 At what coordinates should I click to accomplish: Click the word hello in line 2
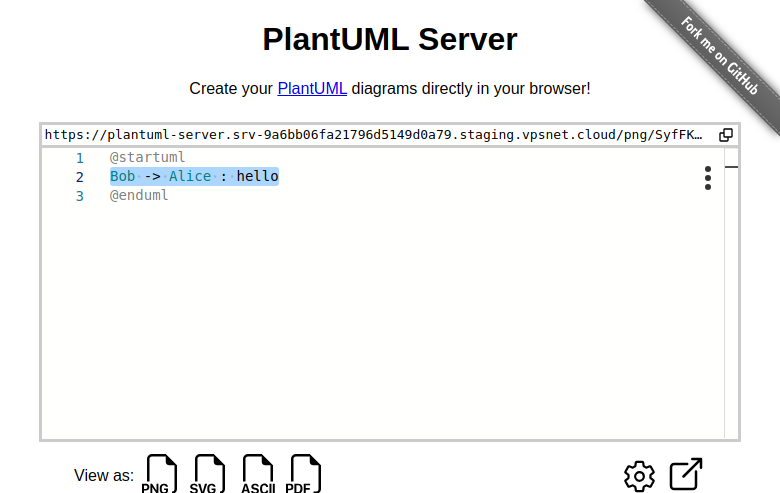click(x=257, y=176)
